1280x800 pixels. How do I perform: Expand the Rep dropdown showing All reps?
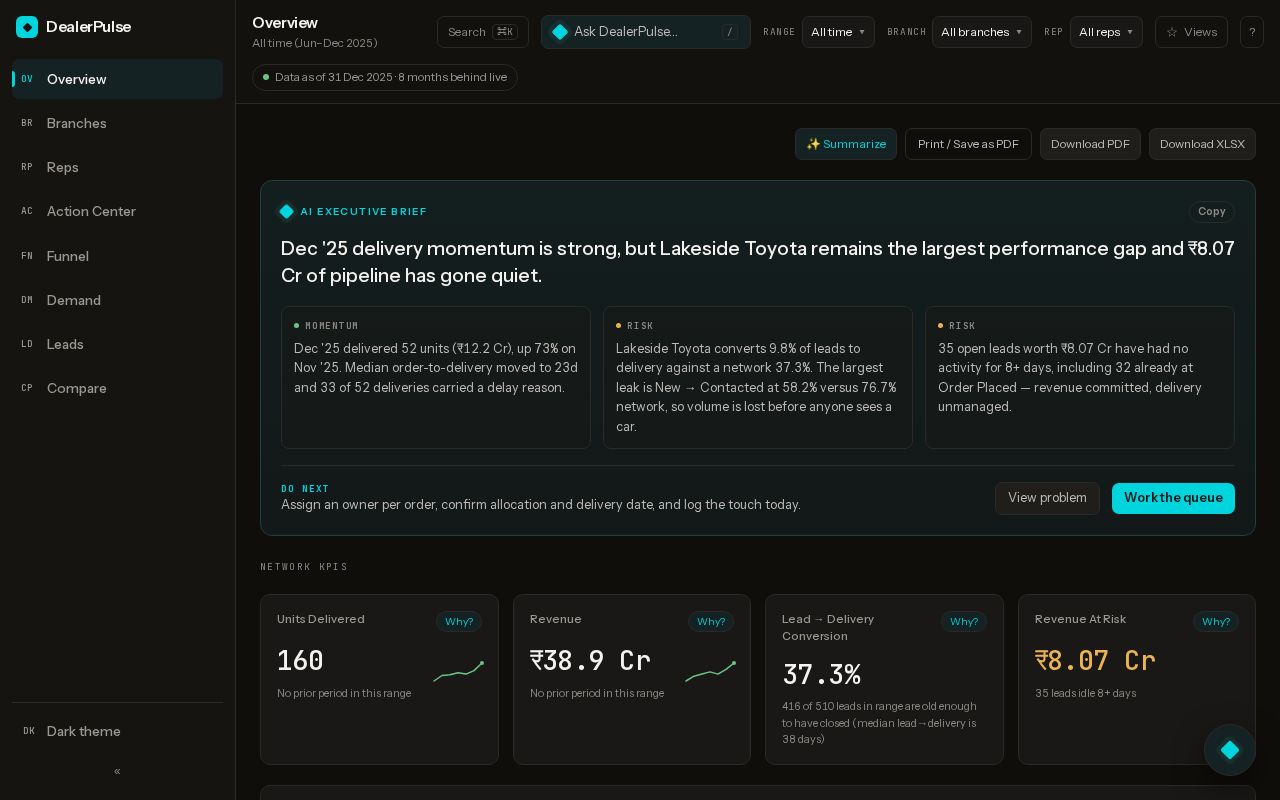pyautogui.click(x=1106, y=32)
